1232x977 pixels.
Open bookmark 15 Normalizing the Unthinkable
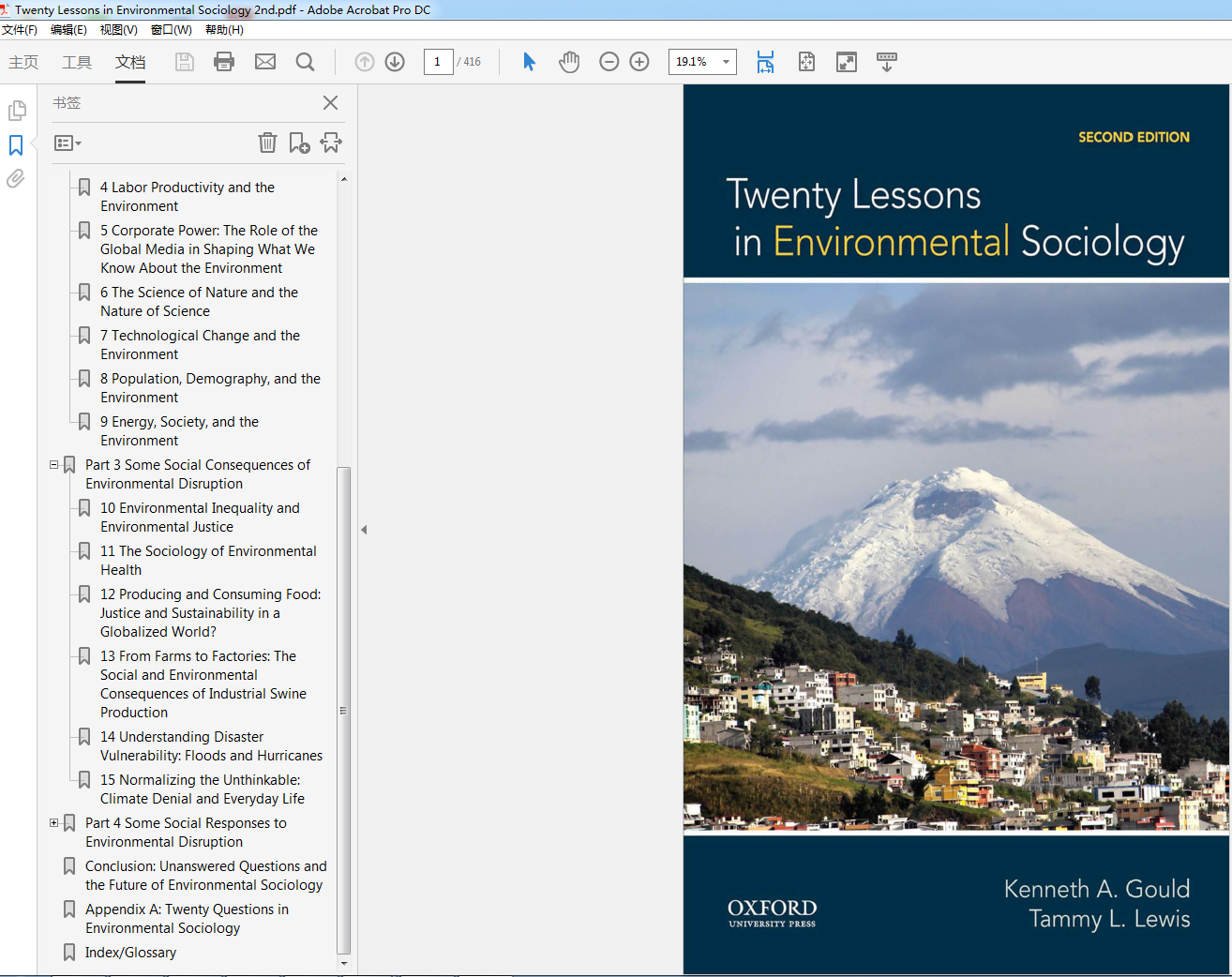point(203,789)
